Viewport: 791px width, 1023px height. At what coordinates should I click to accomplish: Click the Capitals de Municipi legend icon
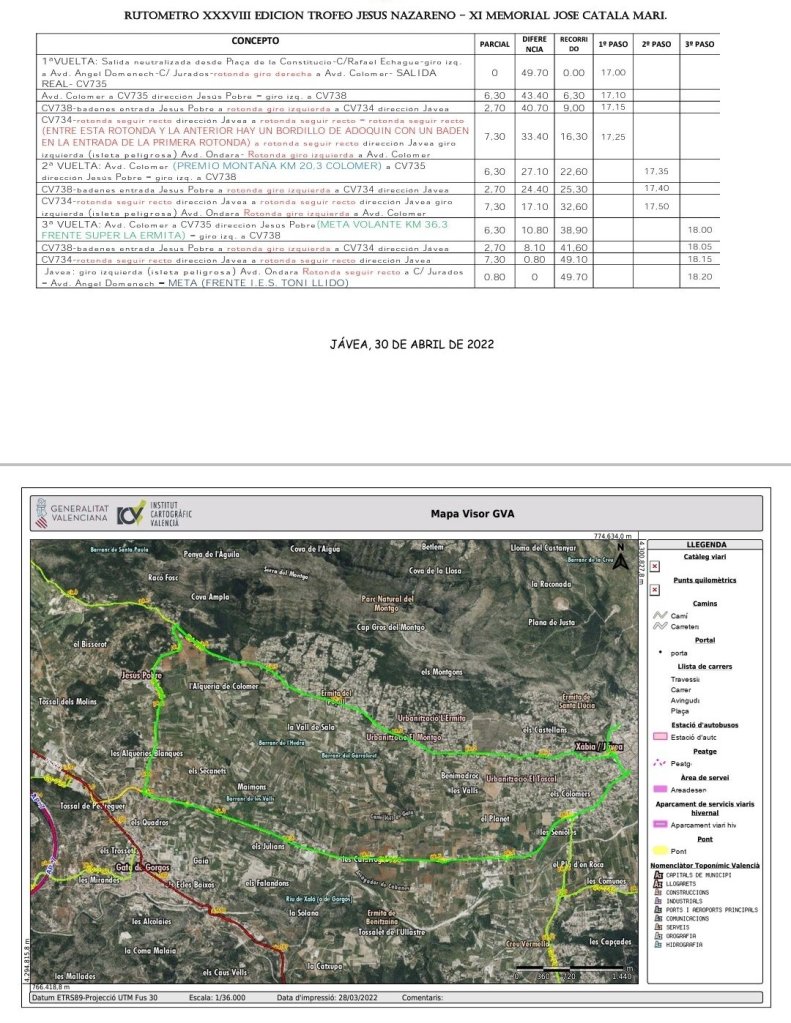[x=657, y=873]
